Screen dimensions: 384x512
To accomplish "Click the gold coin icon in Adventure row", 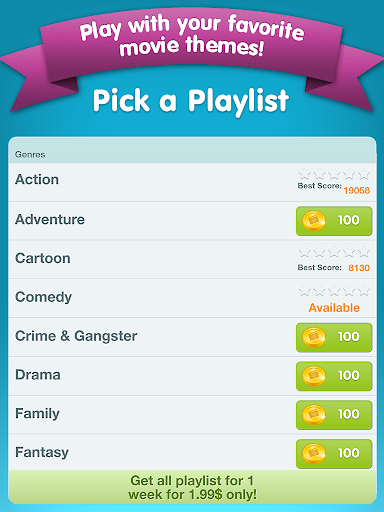I will 314,221.
